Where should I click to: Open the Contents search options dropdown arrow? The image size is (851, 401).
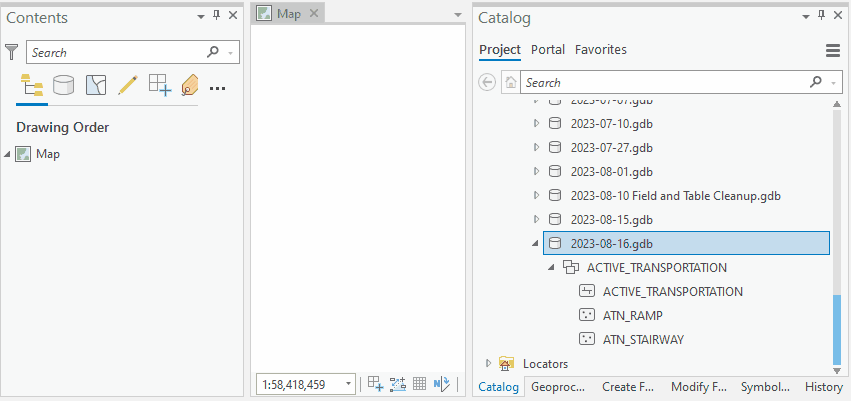point(230,53)
